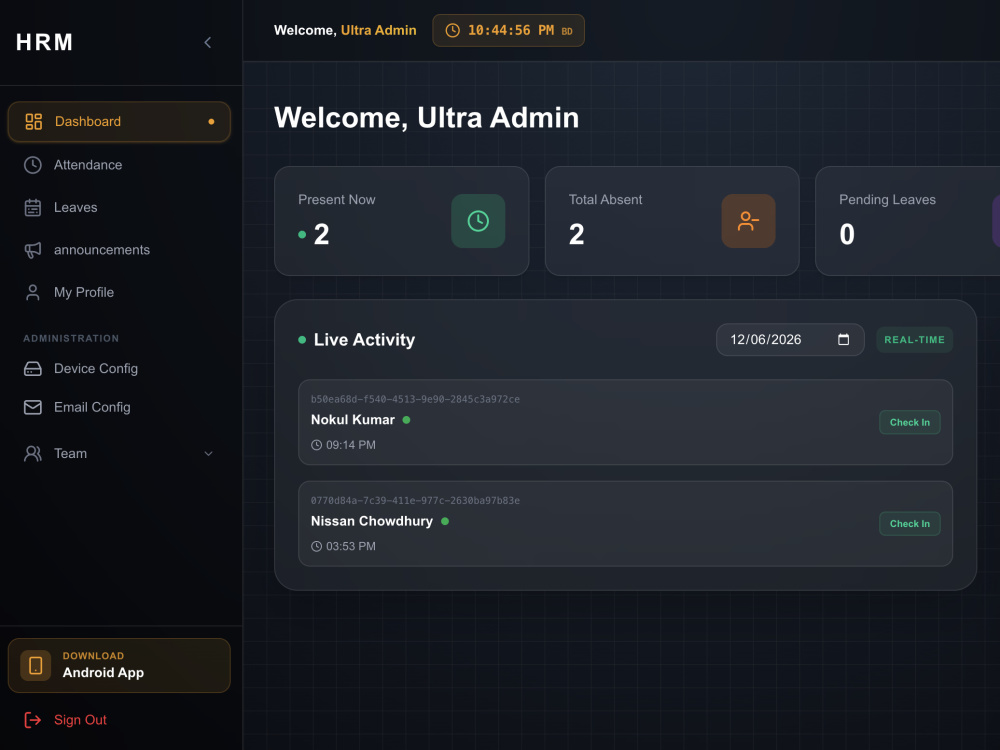Click the Android App phone icon
The image size is (1000, 750).
(36, 665)
